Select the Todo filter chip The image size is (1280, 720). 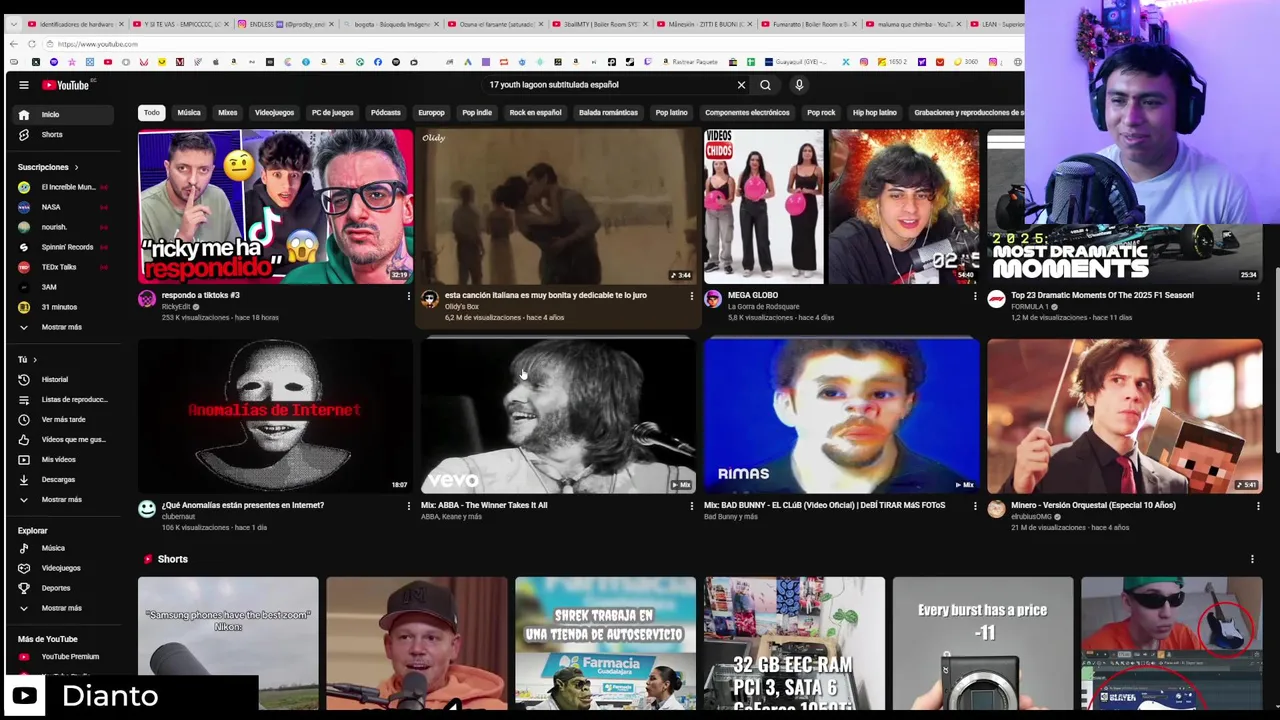point(151,113)
